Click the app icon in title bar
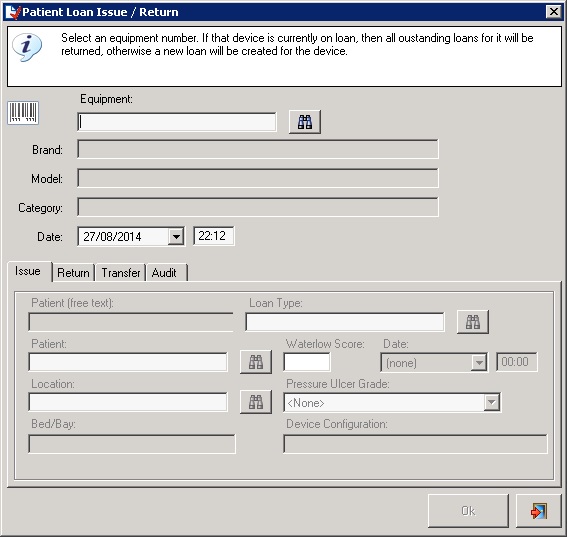567x537 pixels. (12, 12)
